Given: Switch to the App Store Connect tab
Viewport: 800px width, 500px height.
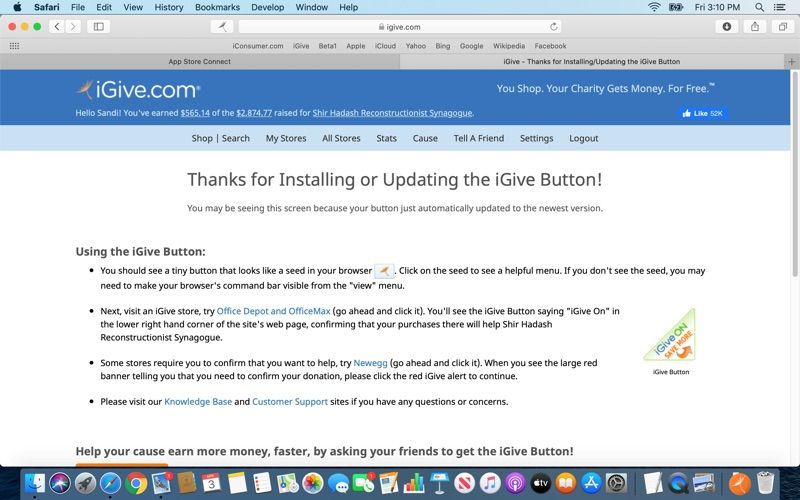Looking at the screenshot, I should pyautogui.click(x=199, y=62).
